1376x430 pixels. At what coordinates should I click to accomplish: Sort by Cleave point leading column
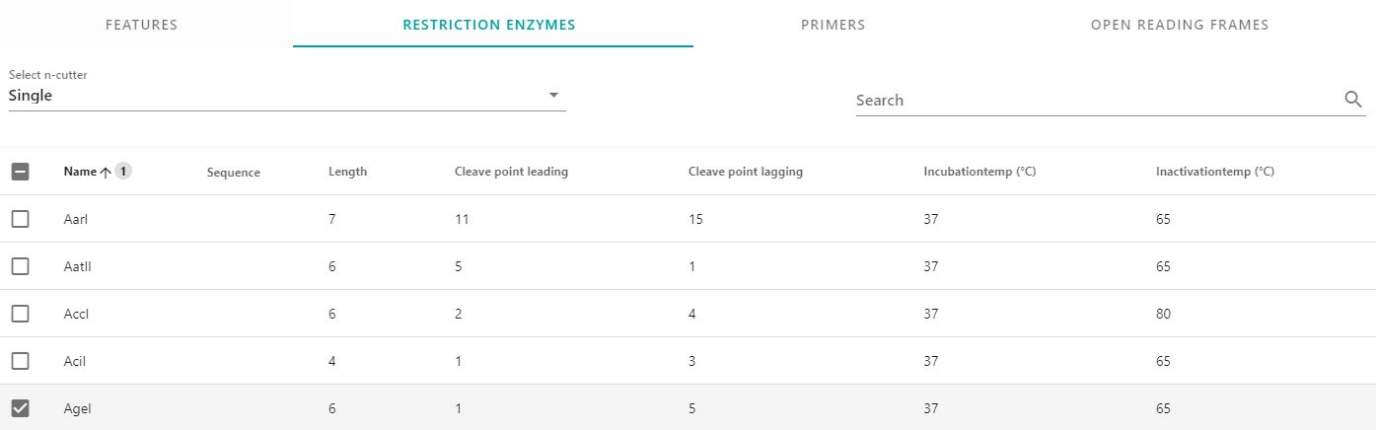point(511,173)
